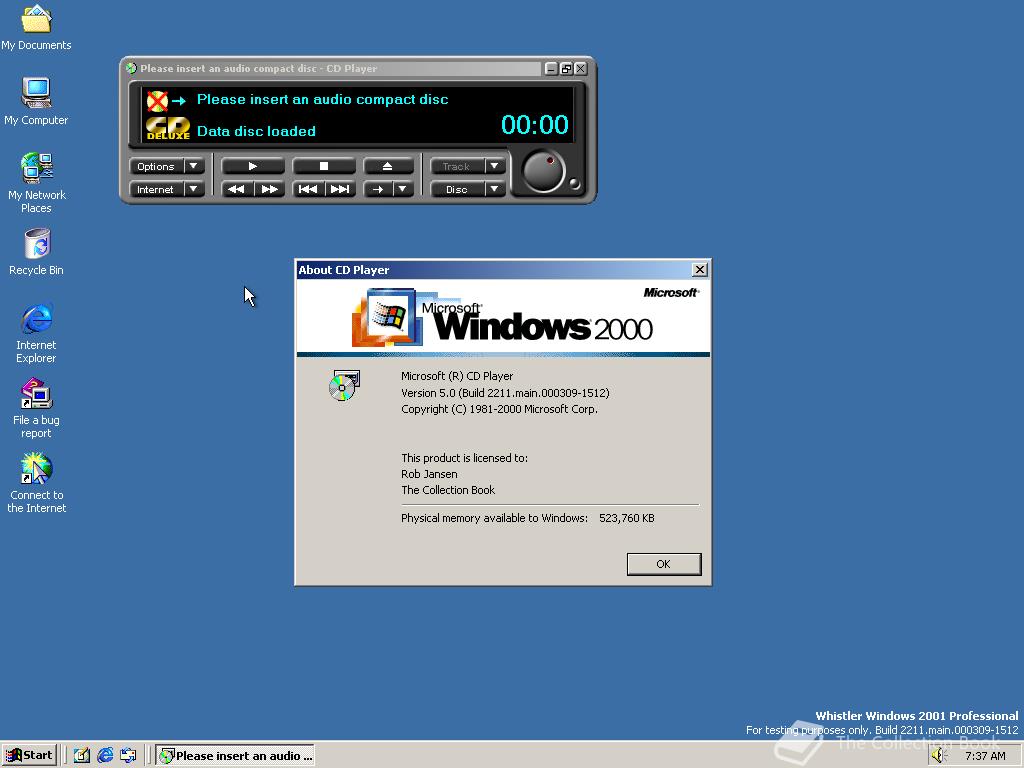Screen dimensions: 1024x768
Task: Select the My Documents desktop icon
Action: (36, 28)
